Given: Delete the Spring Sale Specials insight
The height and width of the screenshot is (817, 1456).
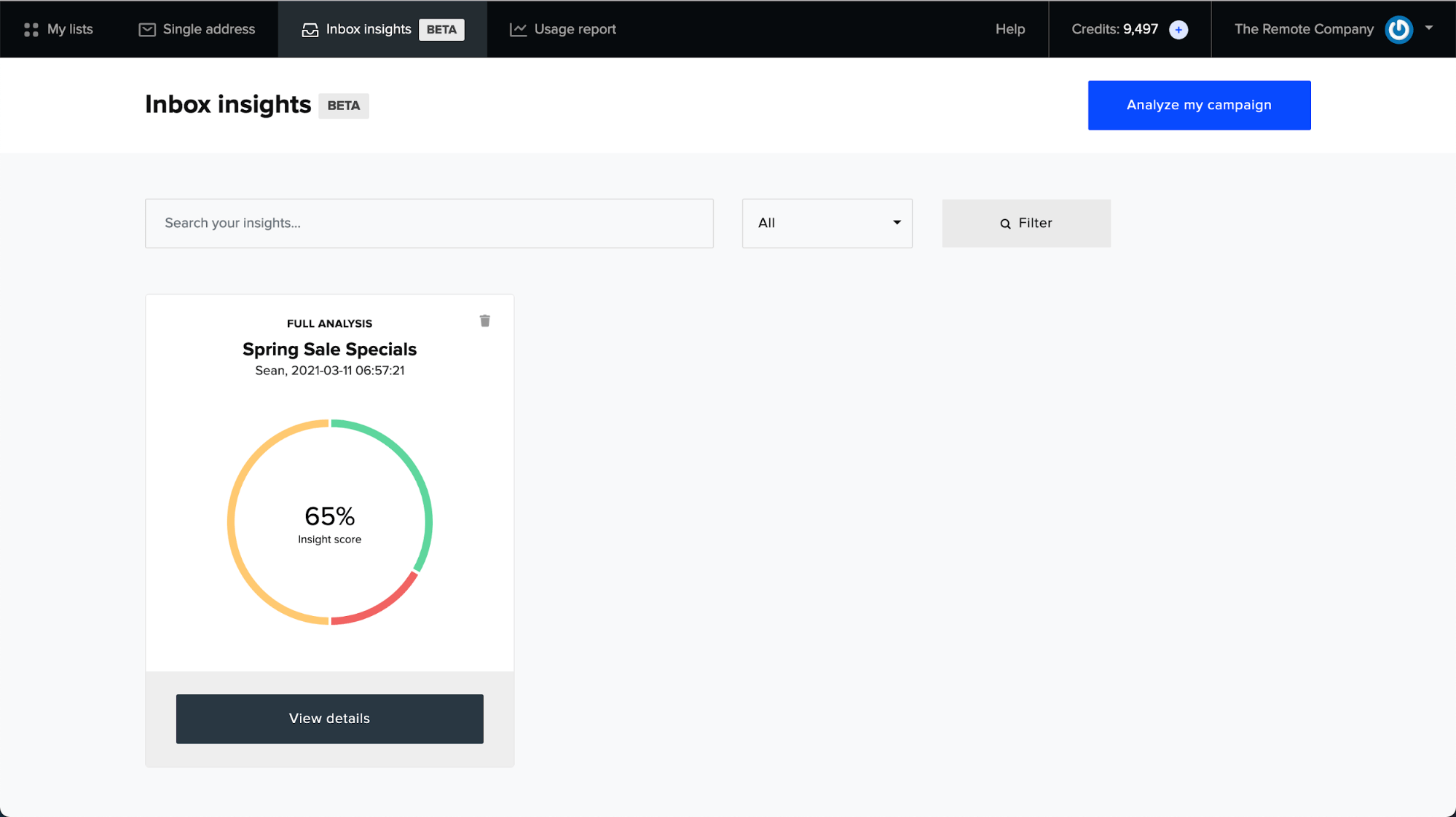Looking at the screenshot, I should (x=485, y=320).
